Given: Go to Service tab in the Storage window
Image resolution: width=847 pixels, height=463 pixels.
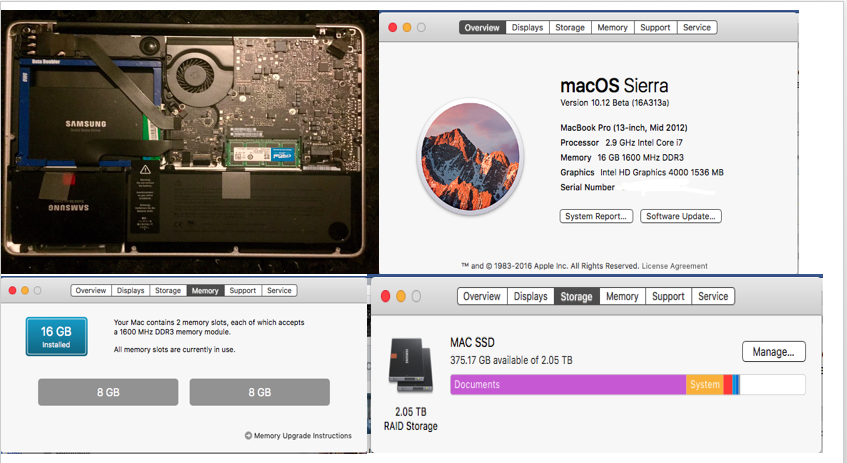Looking at the screenshot, I should [x=713, y=296].
